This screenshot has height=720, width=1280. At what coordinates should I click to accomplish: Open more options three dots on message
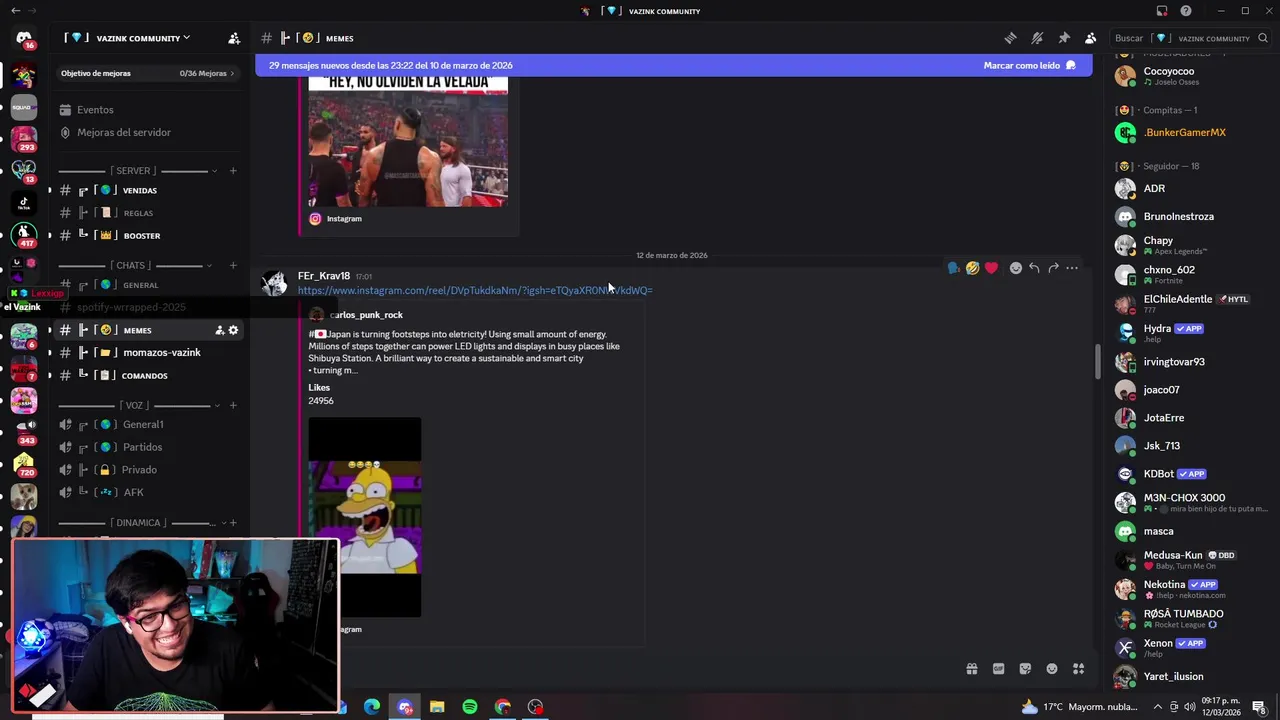[1072, 268]
